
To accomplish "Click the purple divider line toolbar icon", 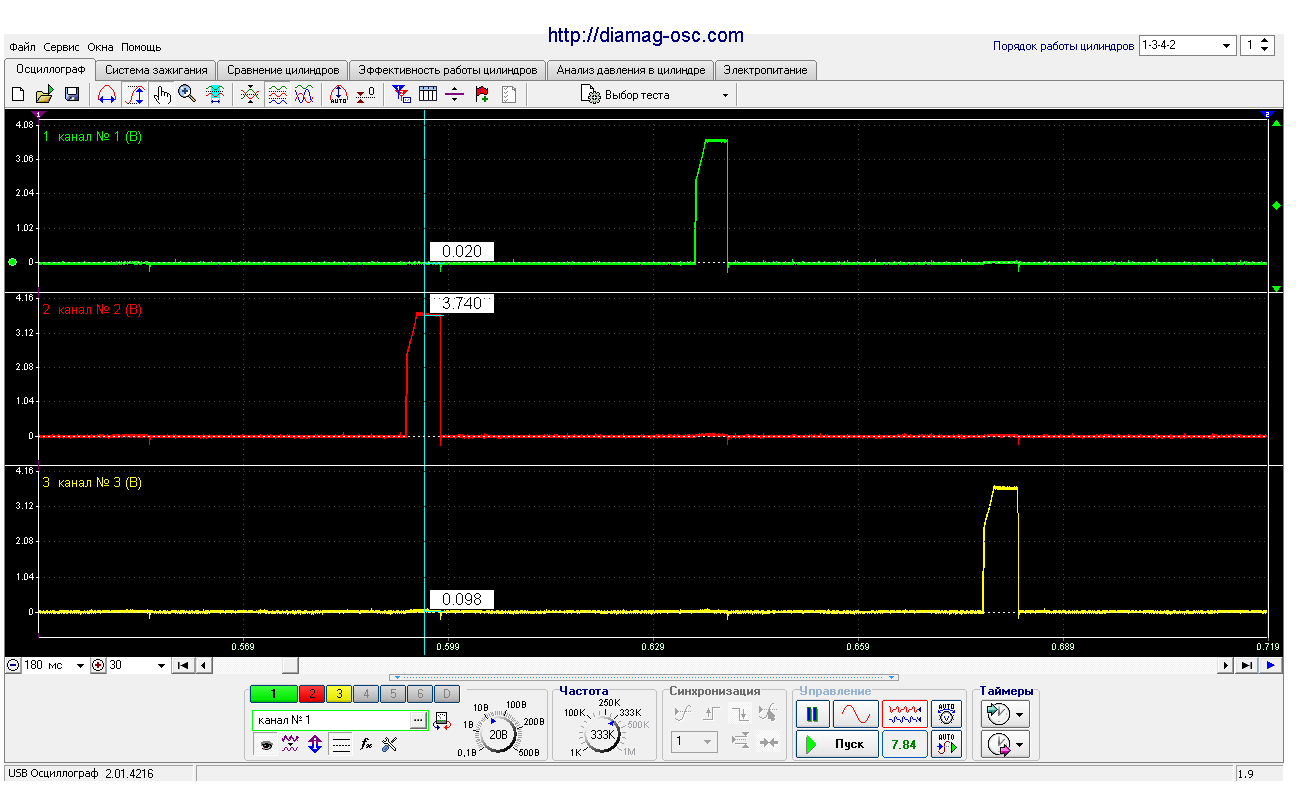I will pos(455,94).
